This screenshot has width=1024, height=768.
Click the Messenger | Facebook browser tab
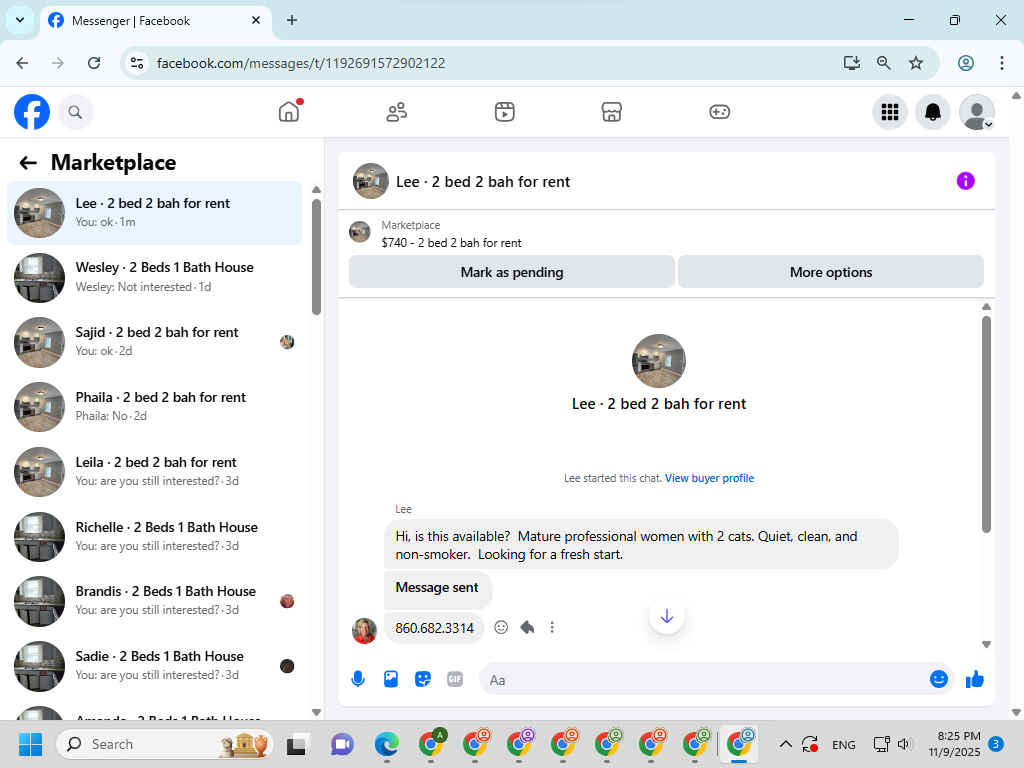point(155,21)
